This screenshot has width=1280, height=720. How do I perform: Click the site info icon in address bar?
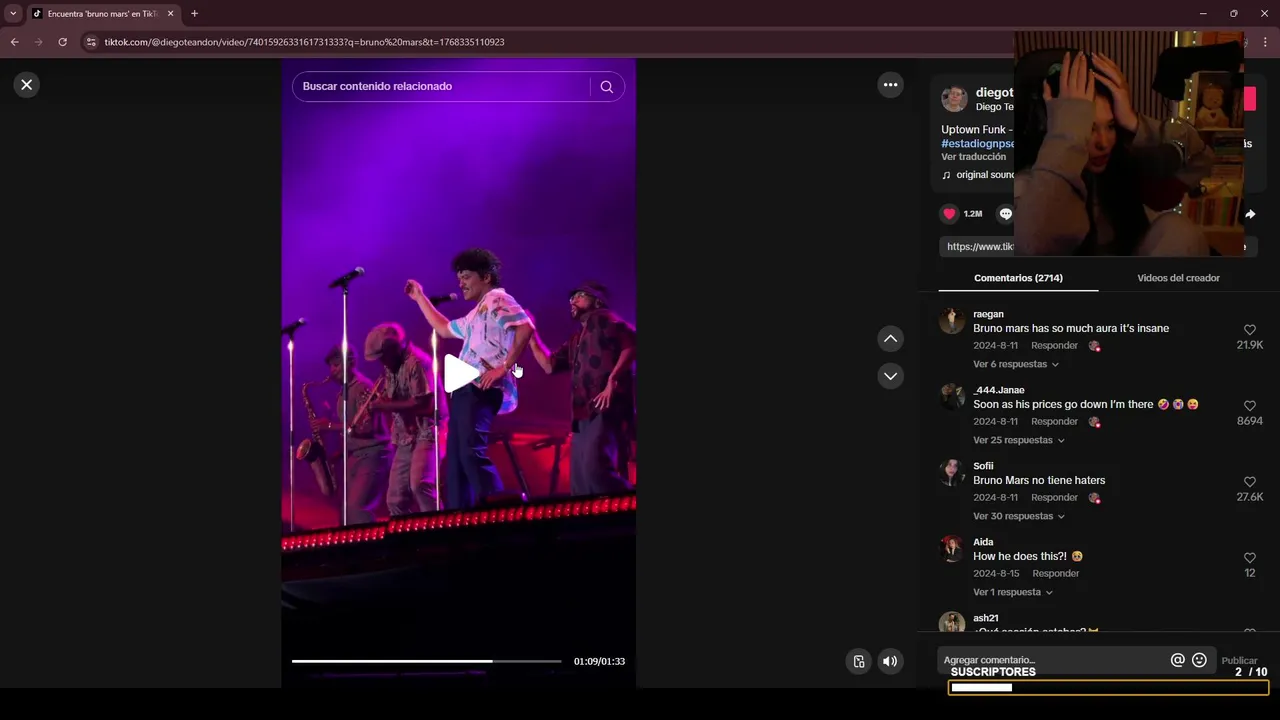(x=91, y=42)
